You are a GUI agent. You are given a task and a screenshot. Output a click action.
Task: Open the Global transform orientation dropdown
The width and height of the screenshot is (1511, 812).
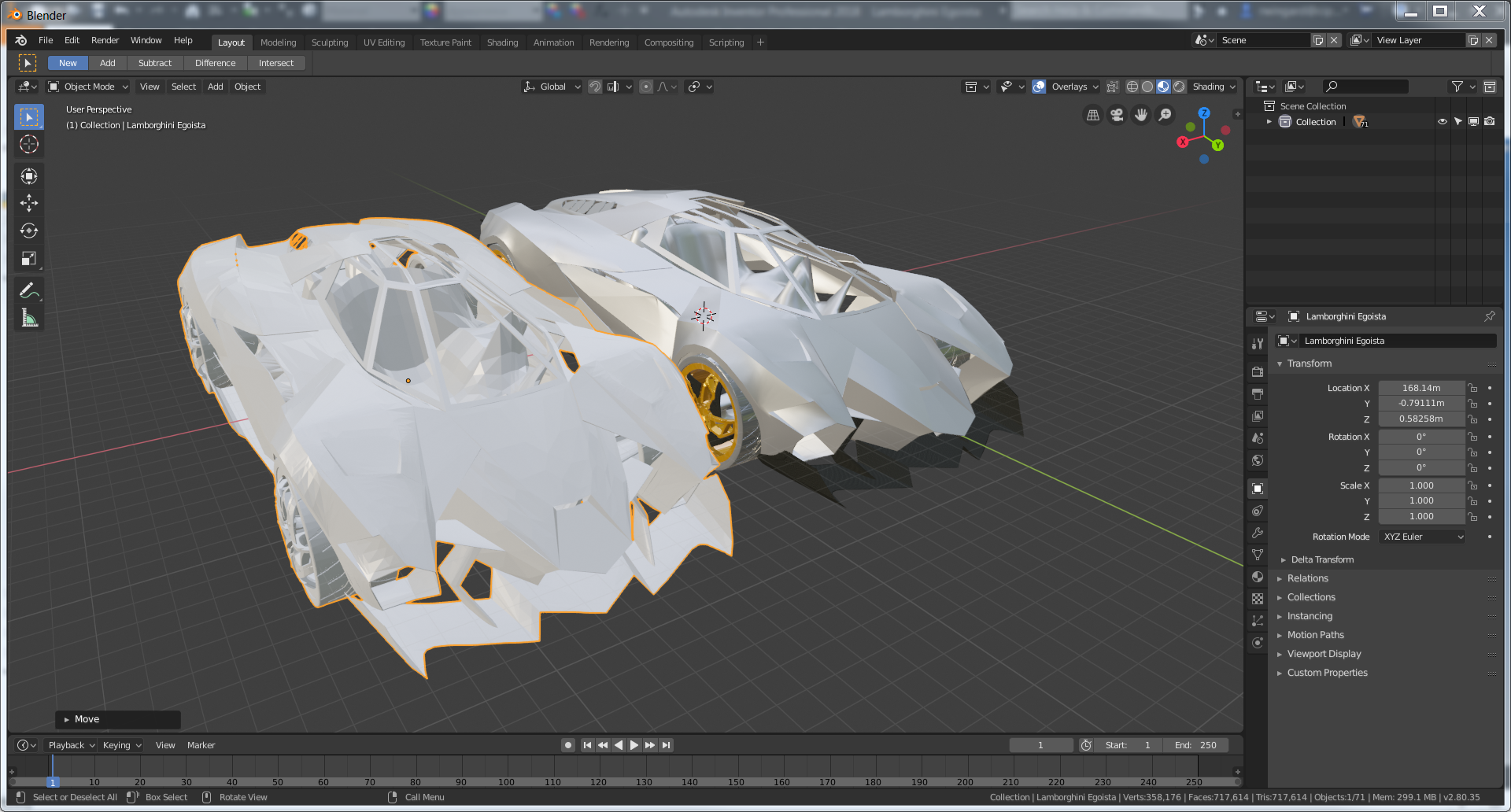(552, 87)
